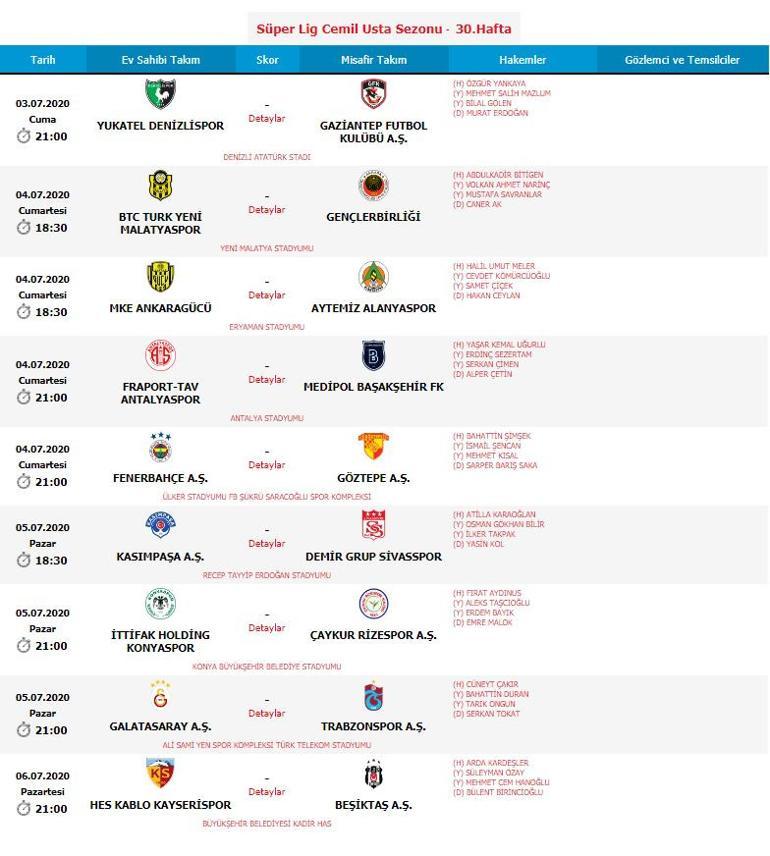Image resolution: width=770 pixels, height=856 pixels.
Task: Open Detaylar for Galatasaray vs Trabzonspor match
Action: (266, 714)
